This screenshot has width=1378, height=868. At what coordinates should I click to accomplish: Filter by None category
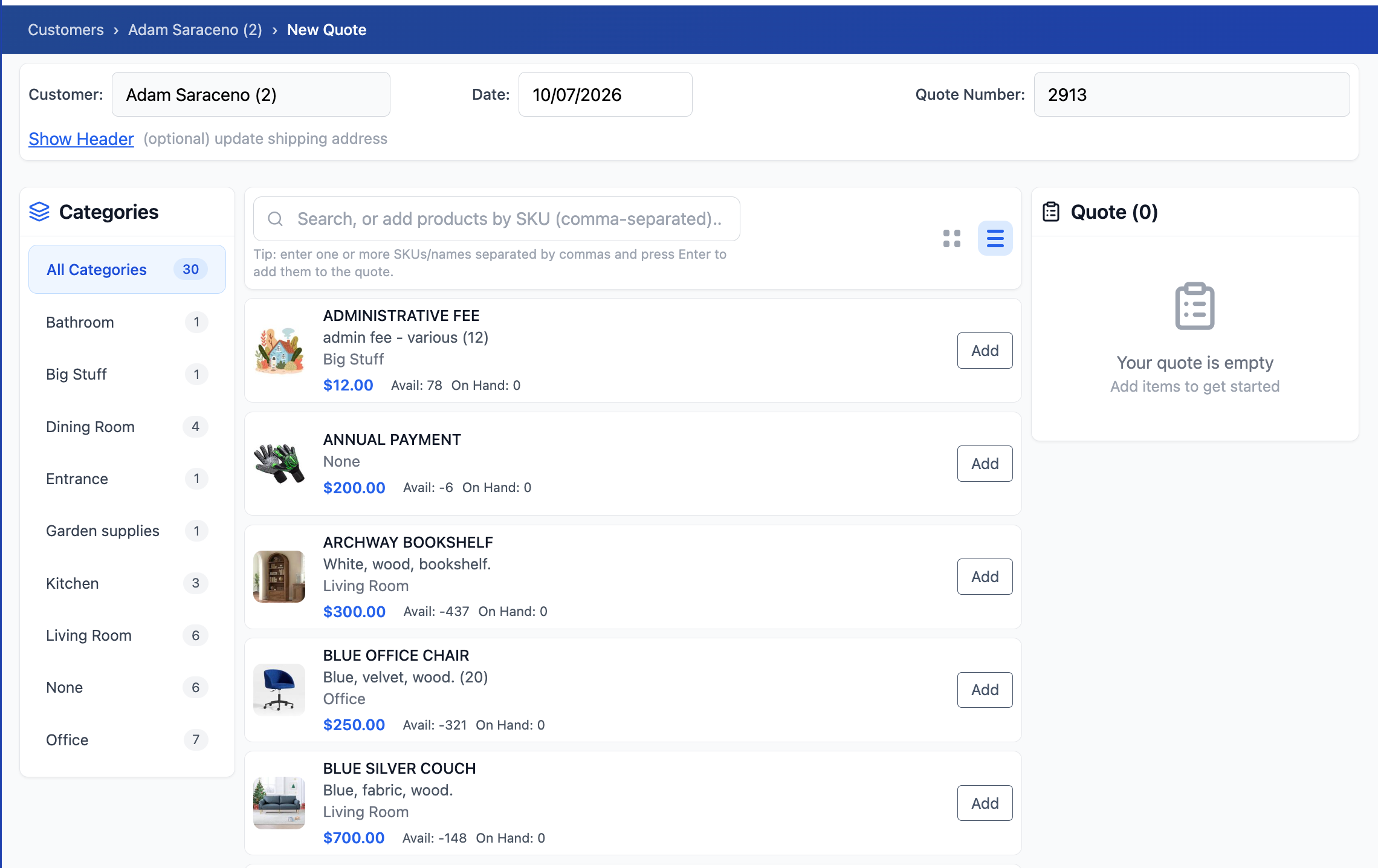coord(127,687)
